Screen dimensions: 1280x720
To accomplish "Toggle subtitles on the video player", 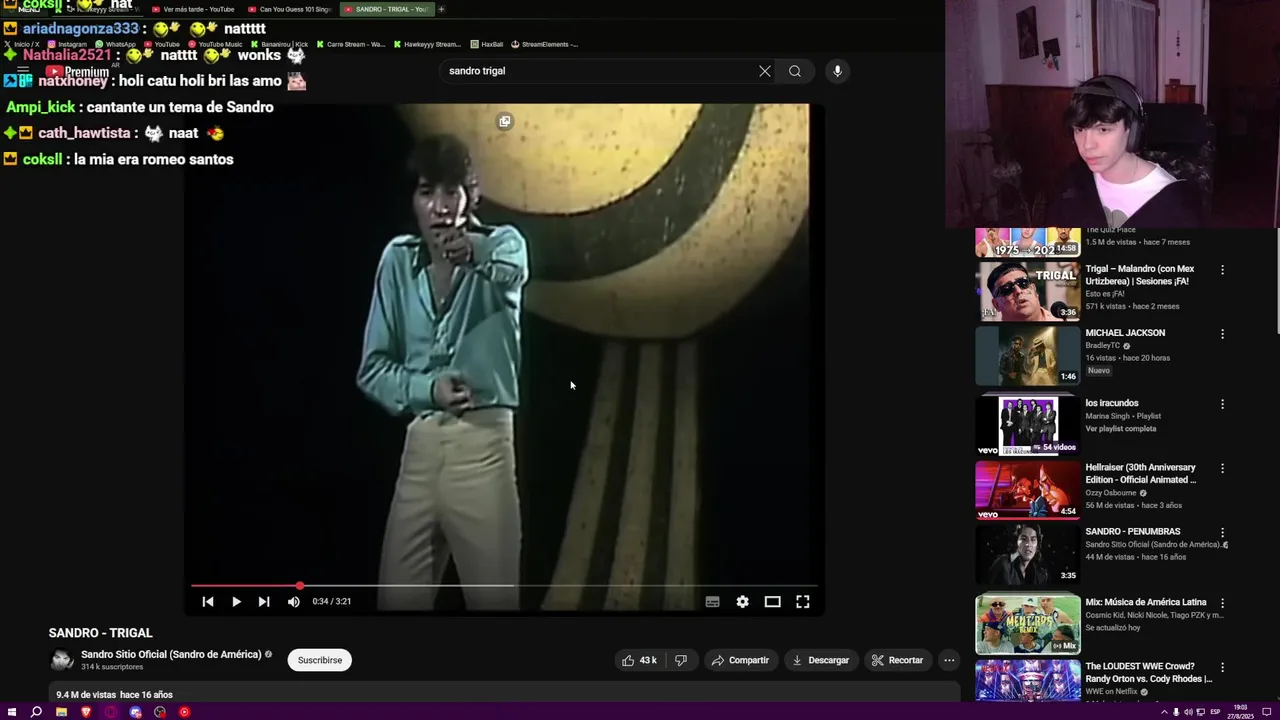I will 712,602.
